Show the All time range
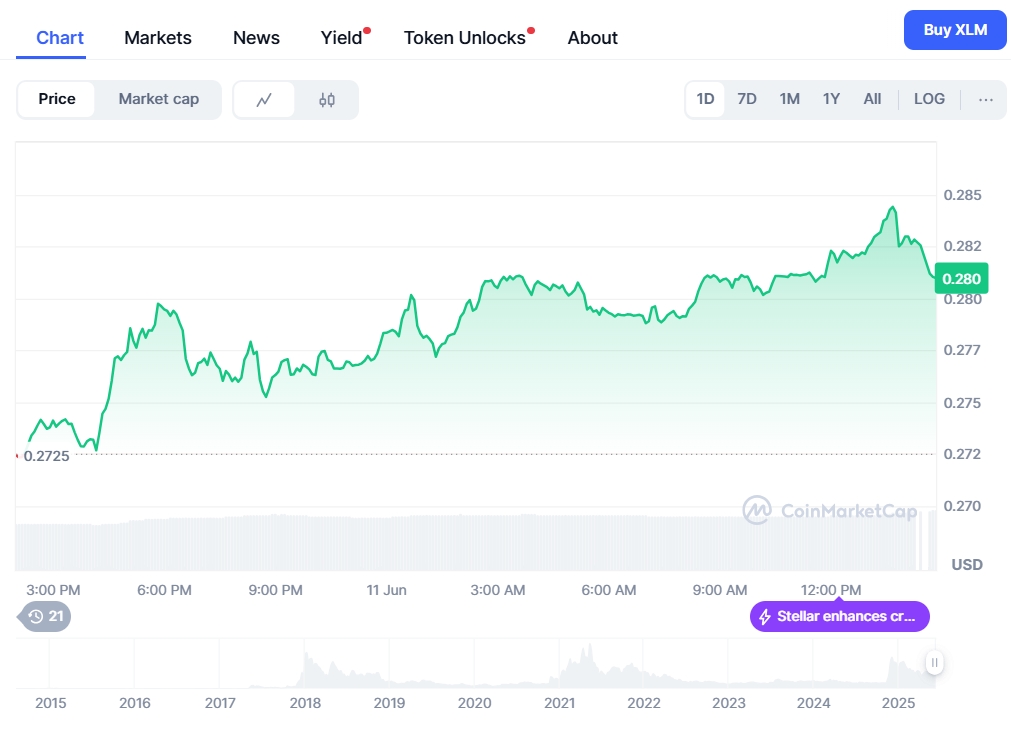The height and width of the screenshot is (733, 1011). pos(872,99)
